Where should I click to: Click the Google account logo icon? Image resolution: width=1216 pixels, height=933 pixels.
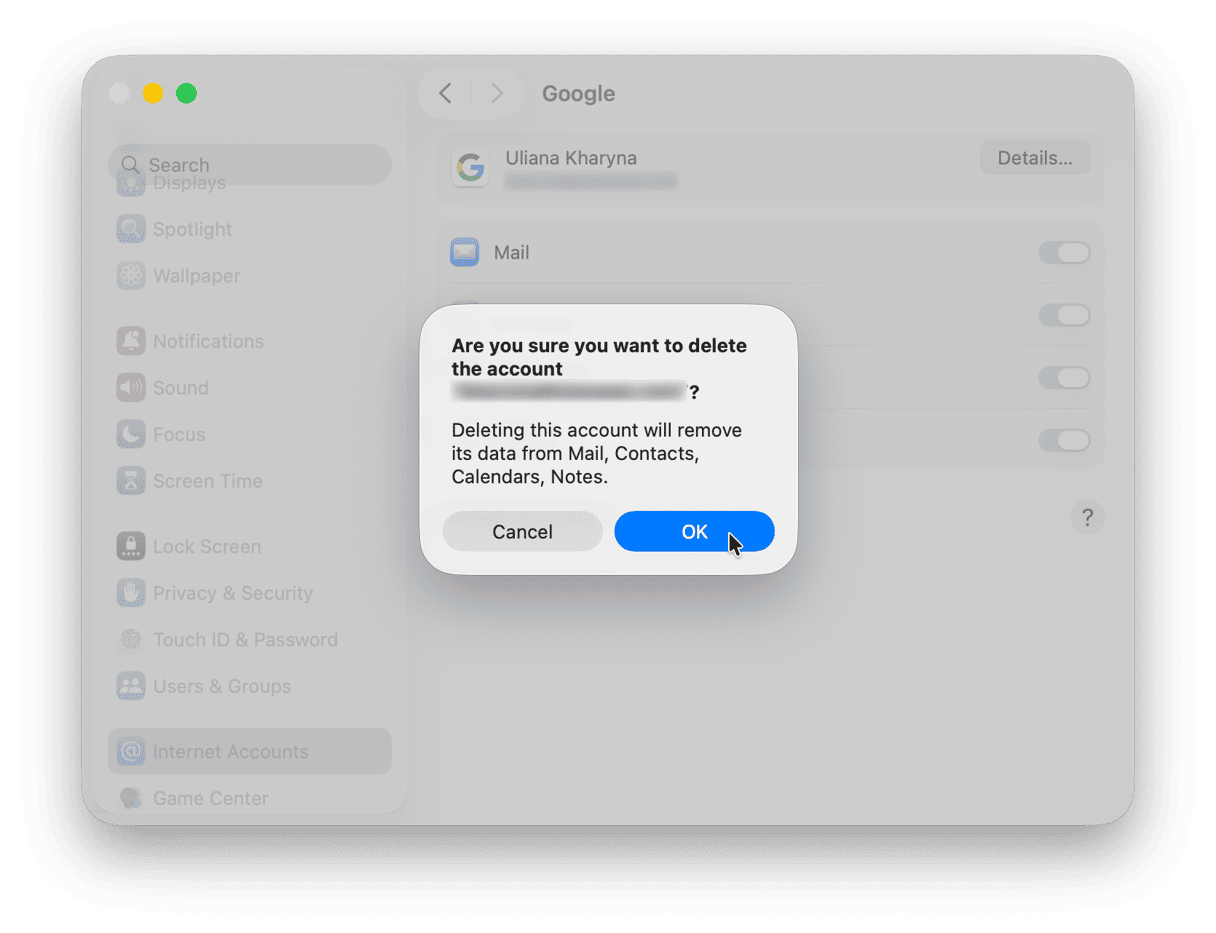click(x=470, y=168)
